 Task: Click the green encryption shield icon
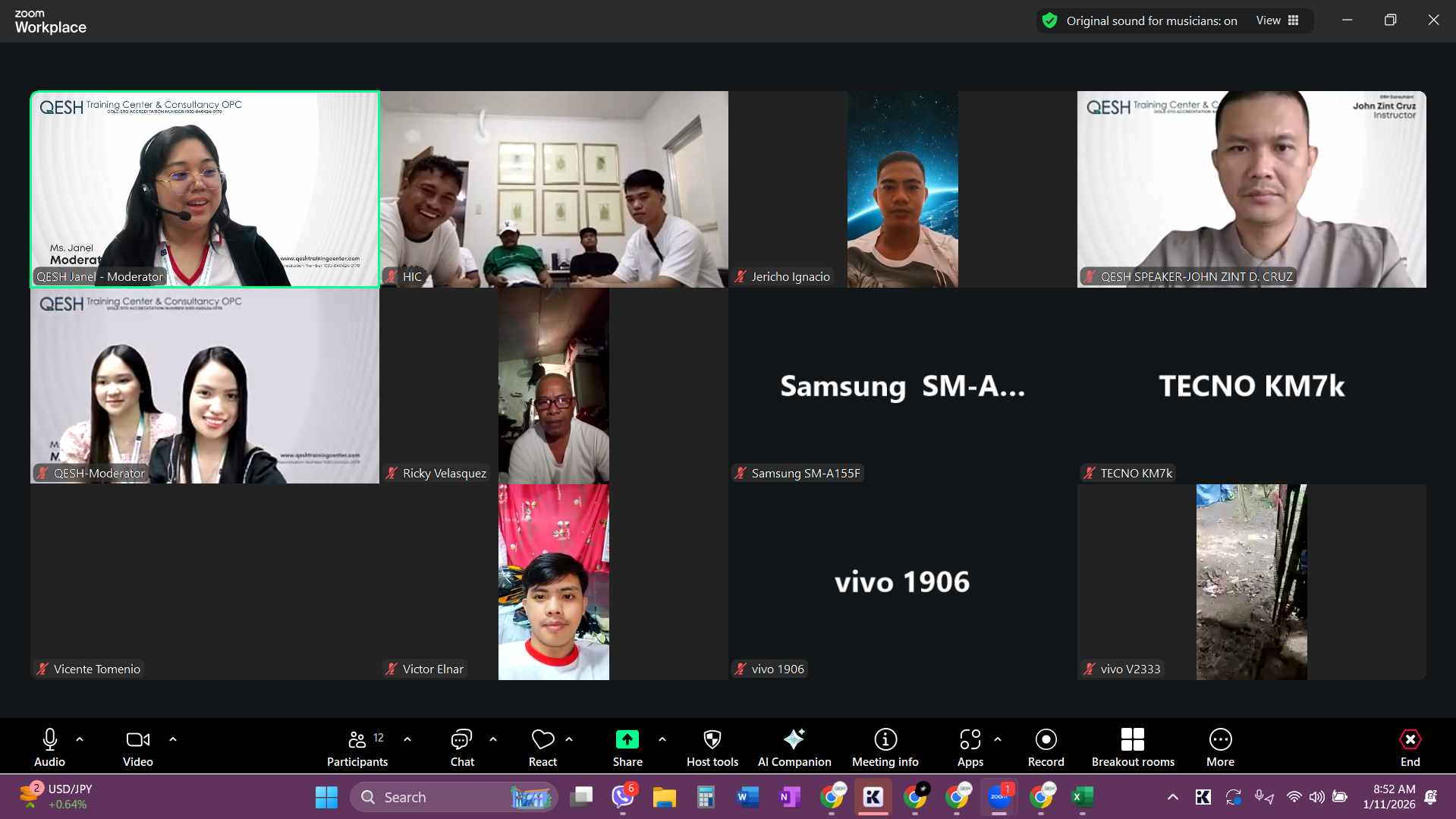(1049, 20)
